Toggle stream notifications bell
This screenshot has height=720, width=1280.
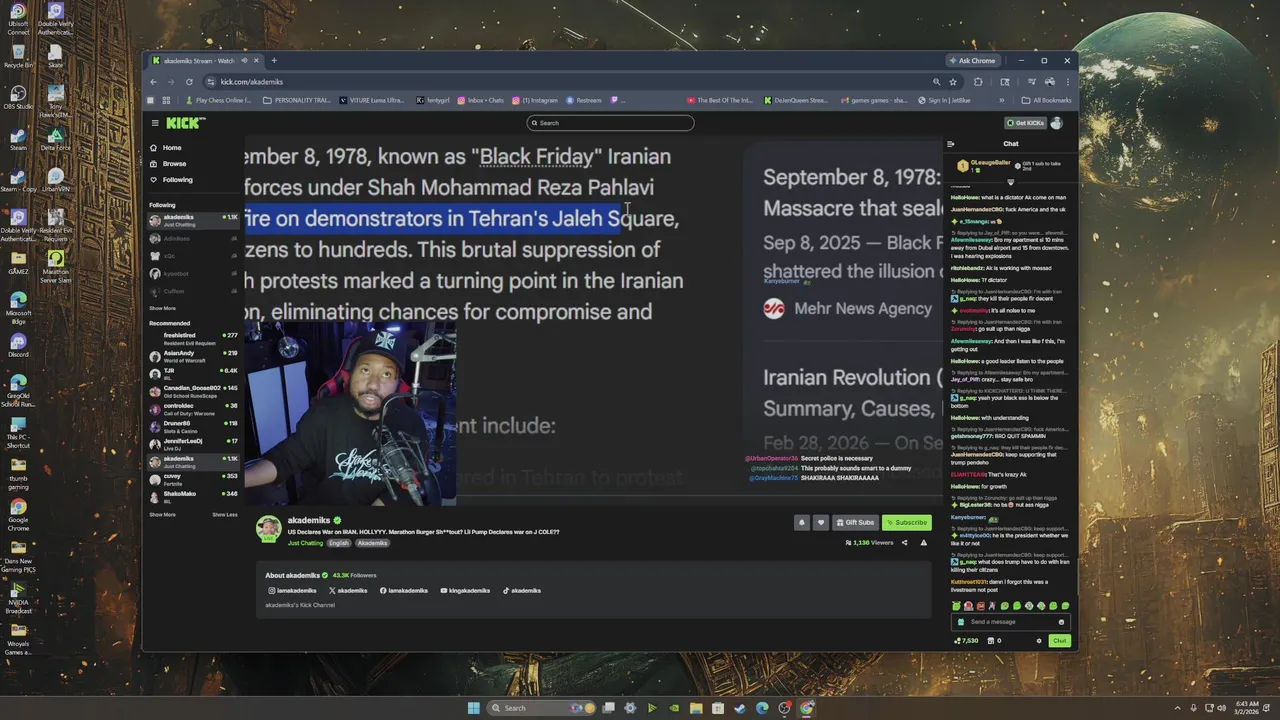801,522
